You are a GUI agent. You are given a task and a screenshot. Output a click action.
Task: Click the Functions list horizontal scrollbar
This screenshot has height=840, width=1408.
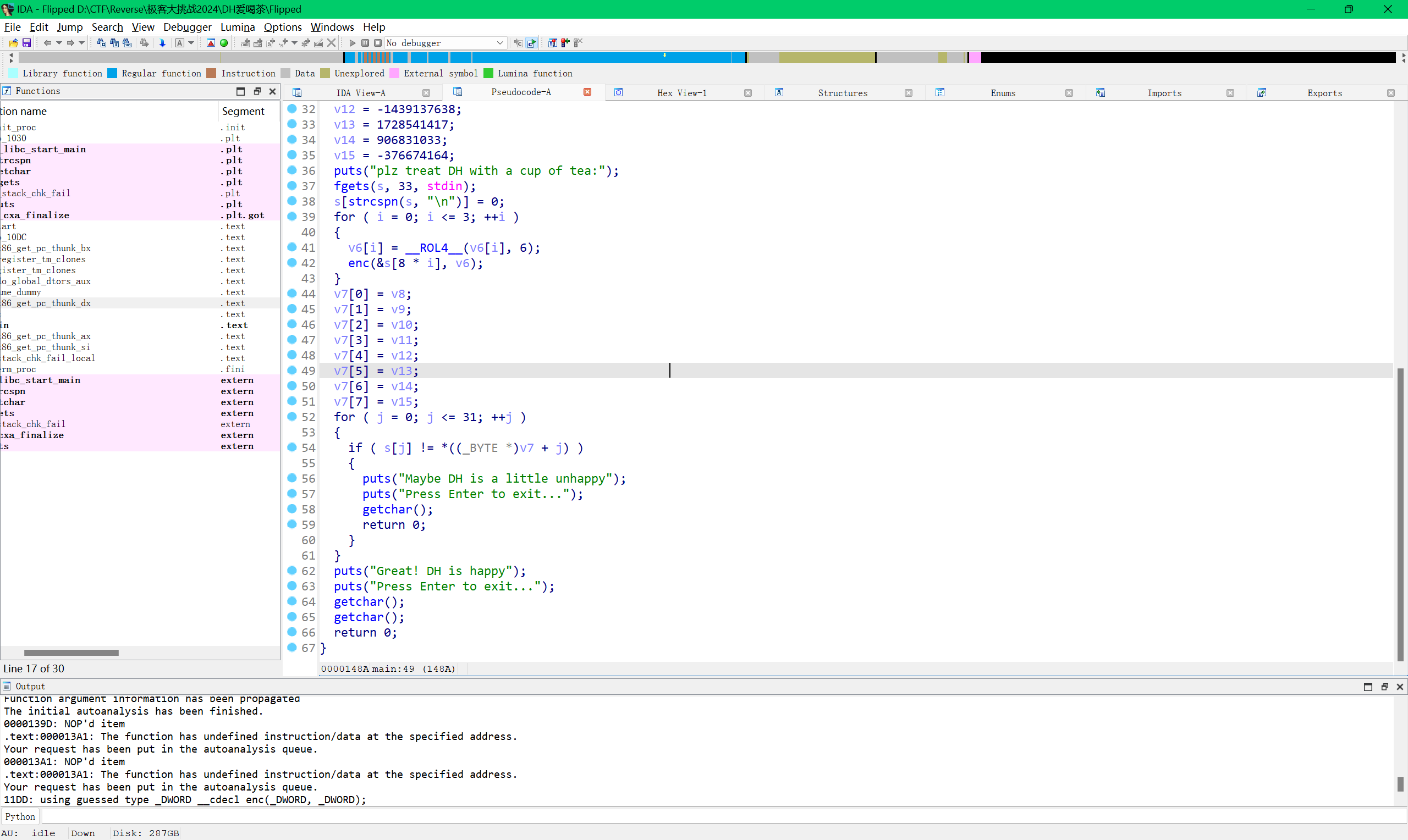(x=71, y=653)
